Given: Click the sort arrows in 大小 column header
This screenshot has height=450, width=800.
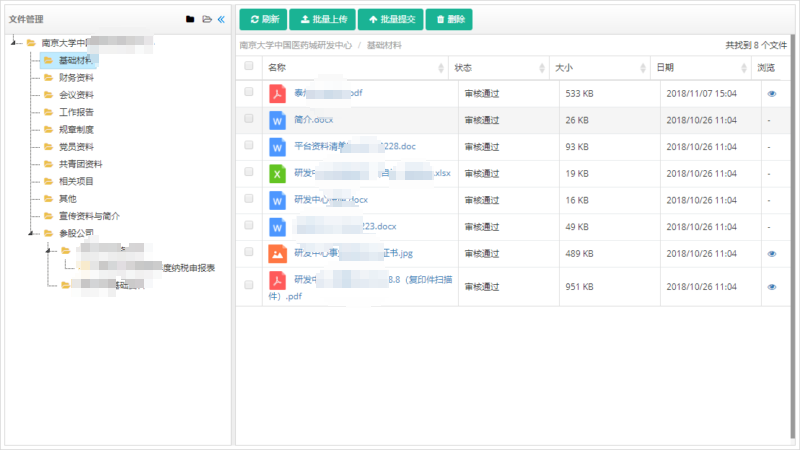Looking at the screenshot, I should (637, 68).
